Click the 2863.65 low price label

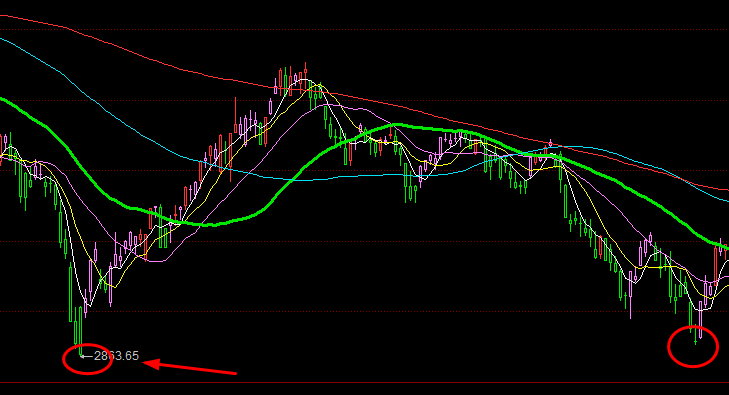coord(116,356)
